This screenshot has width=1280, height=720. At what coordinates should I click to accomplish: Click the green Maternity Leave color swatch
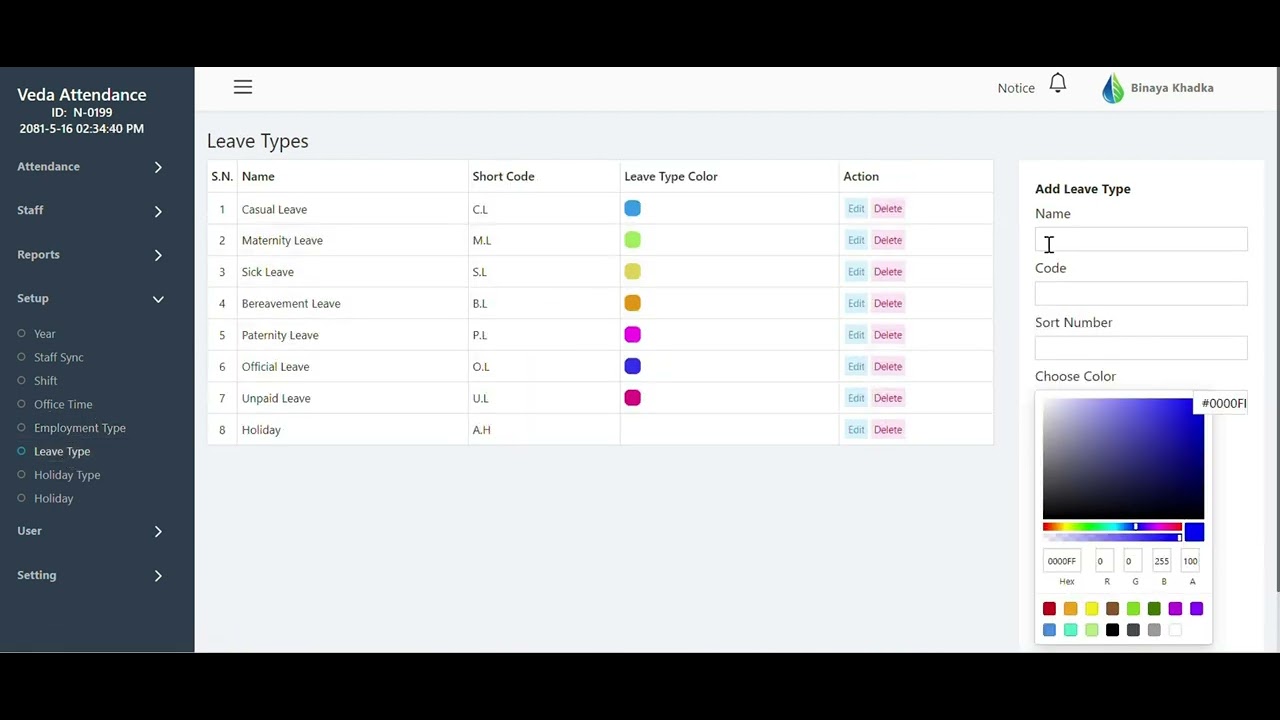632,240
